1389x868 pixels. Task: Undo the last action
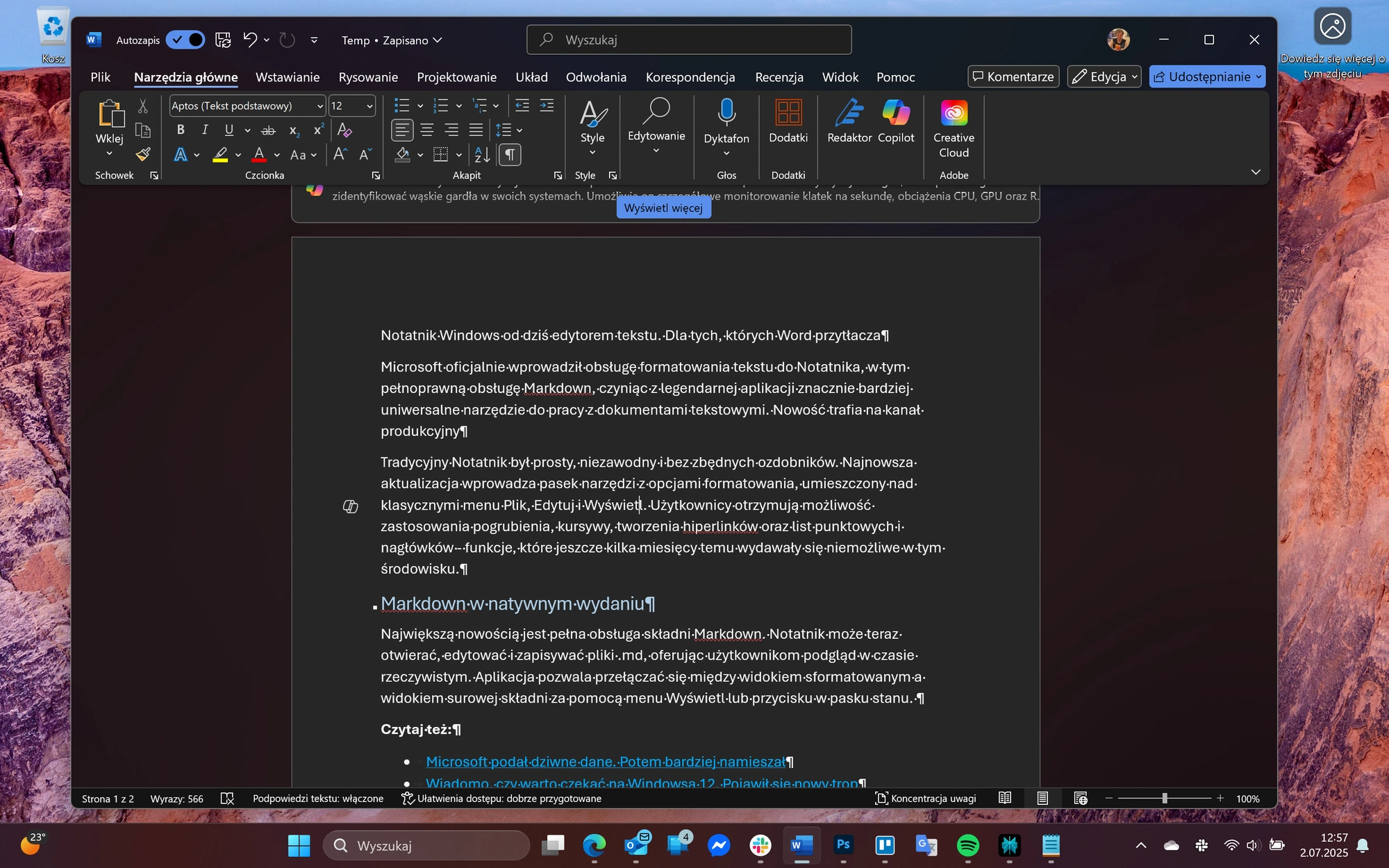(250, 40)
